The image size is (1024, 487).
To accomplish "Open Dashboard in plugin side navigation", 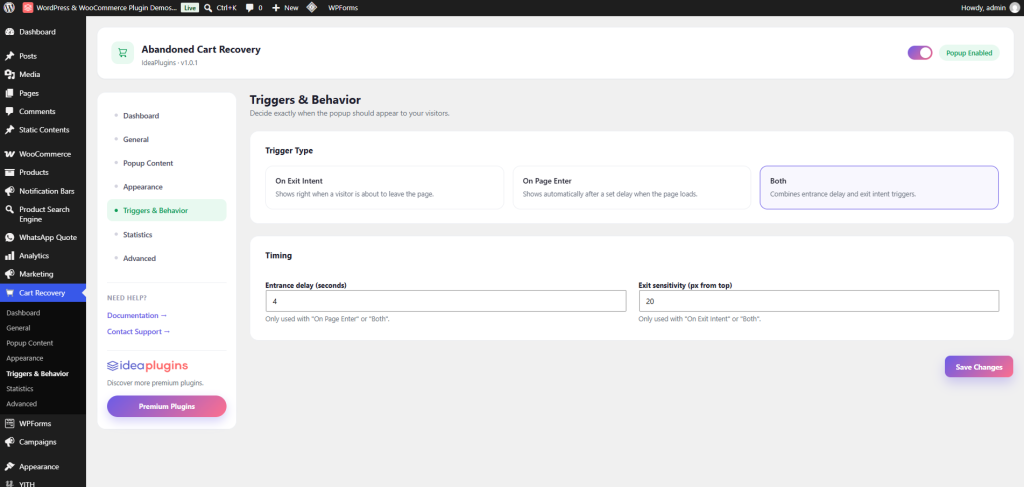I will coord(167,116).
